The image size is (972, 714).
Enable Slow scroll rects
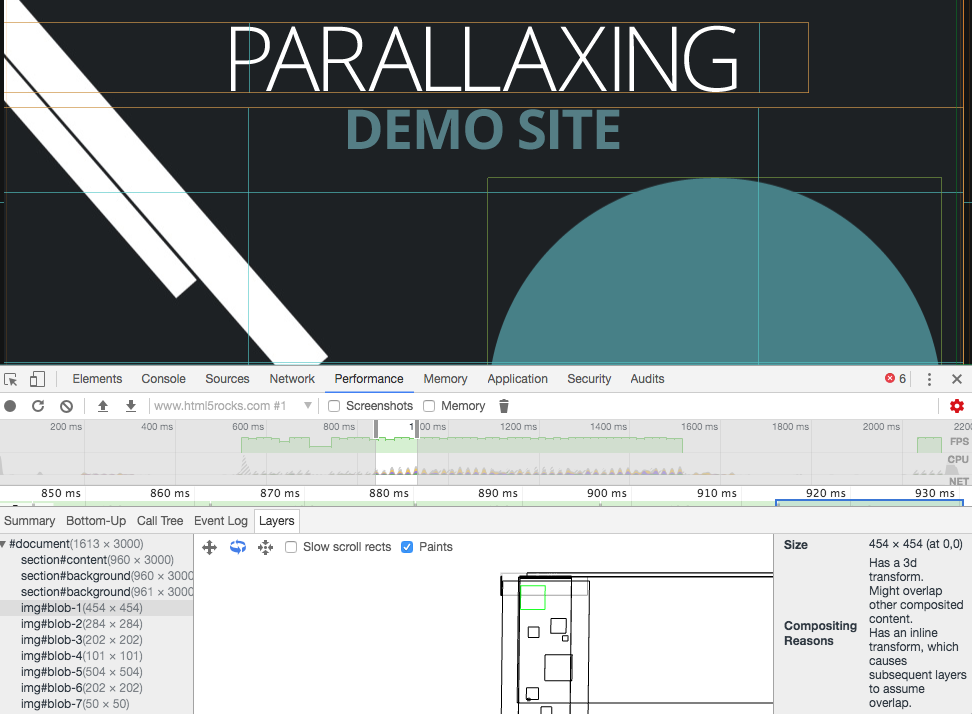[x=290, y=547]
